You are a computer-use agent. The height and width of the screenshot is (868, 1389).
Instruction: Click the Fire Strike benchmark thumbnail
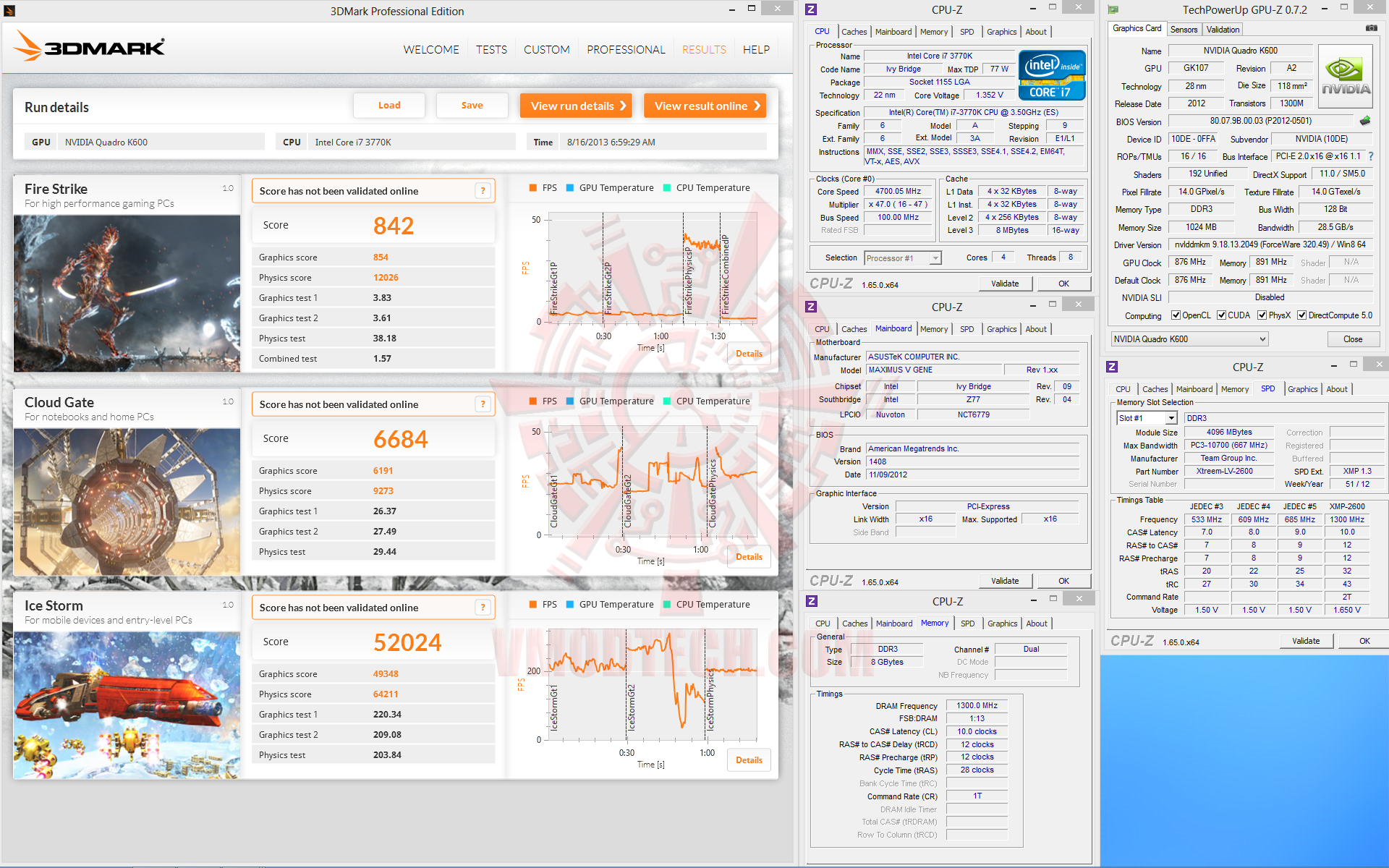tap(127, 293)
